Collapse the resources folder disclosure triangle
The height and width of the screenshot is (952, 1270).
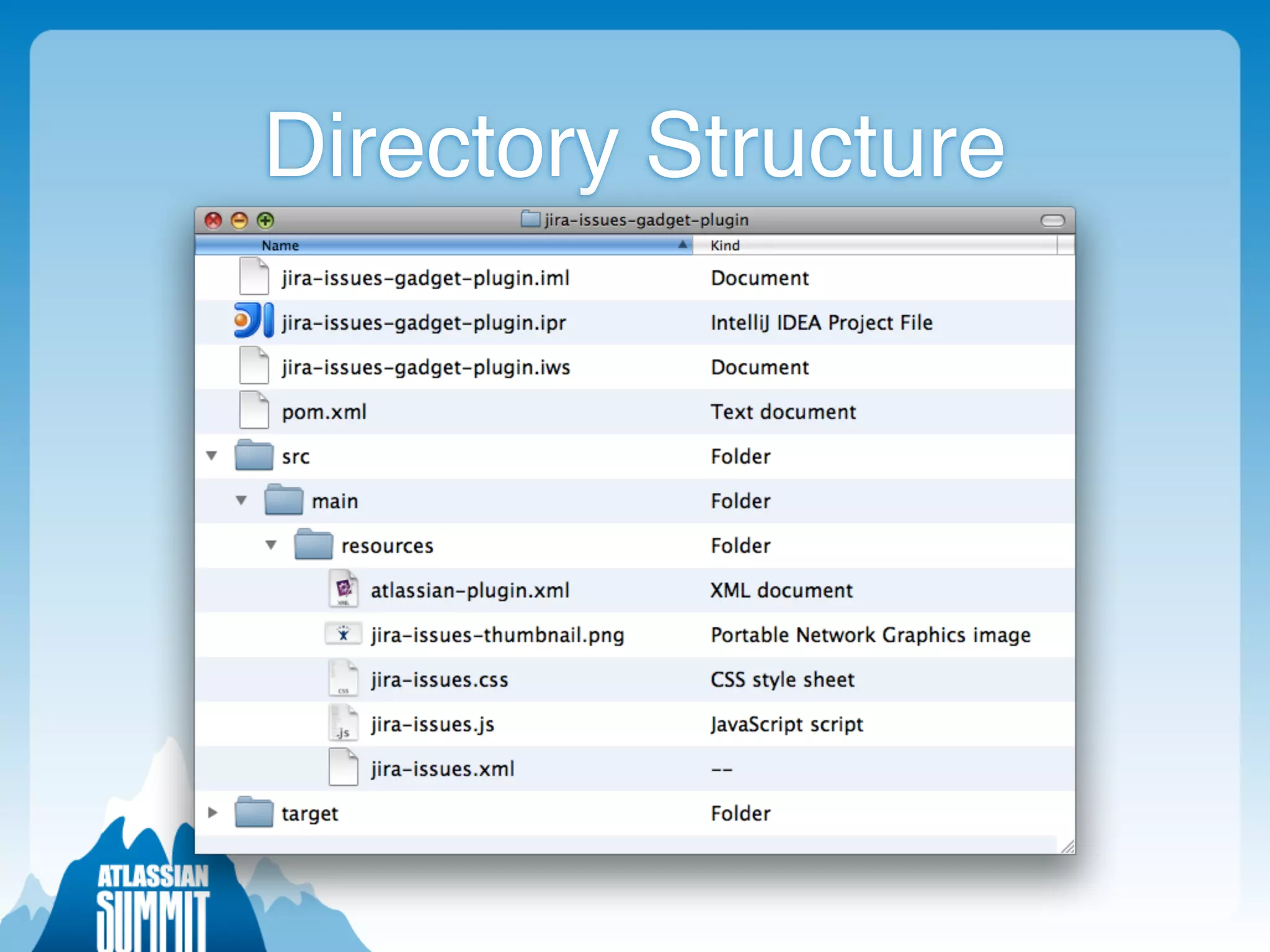pyautogui.click(x=271, y=545)
